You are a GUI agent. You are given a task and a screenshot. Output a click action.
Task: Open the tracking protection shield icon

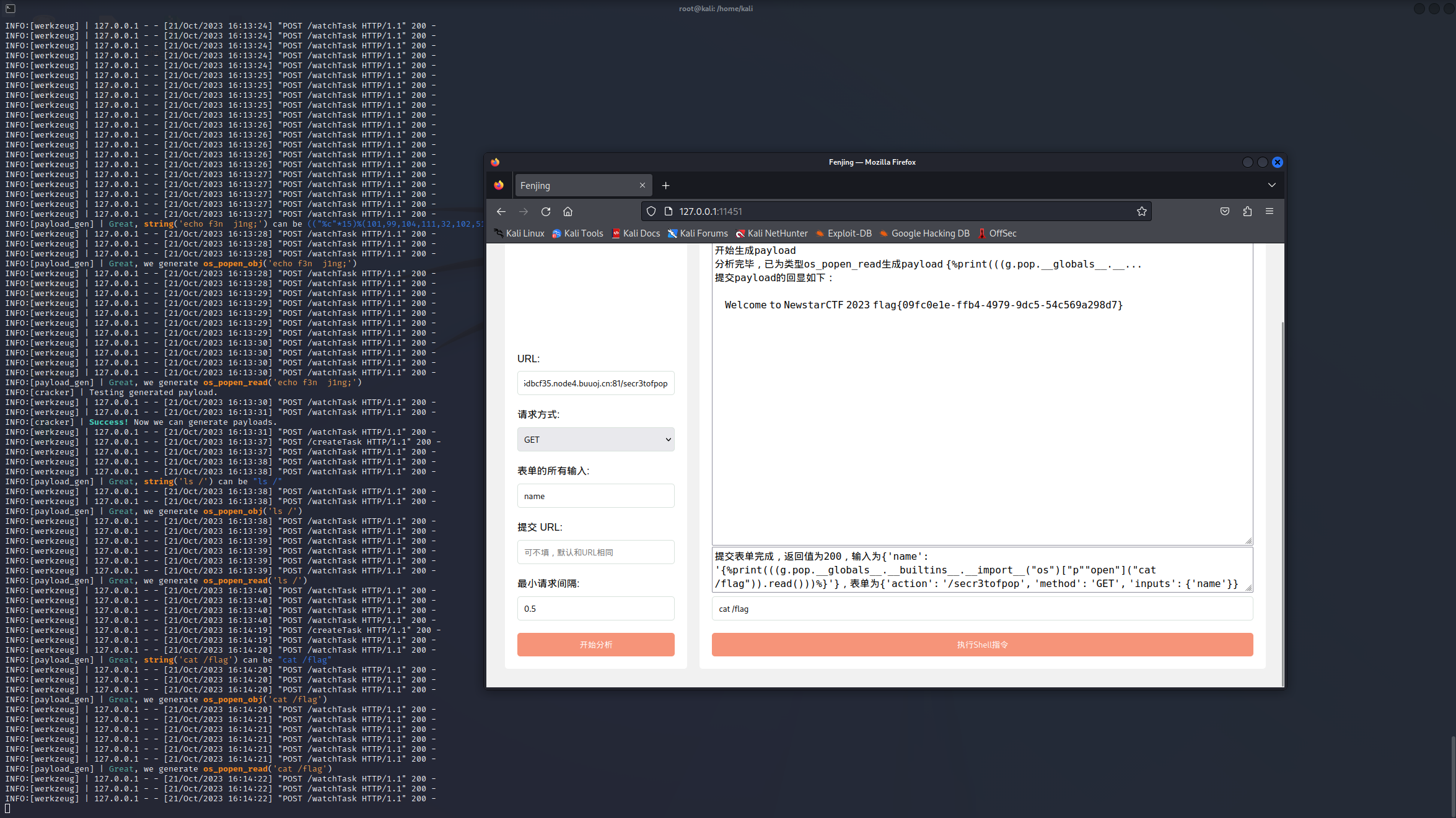point(651,212)
